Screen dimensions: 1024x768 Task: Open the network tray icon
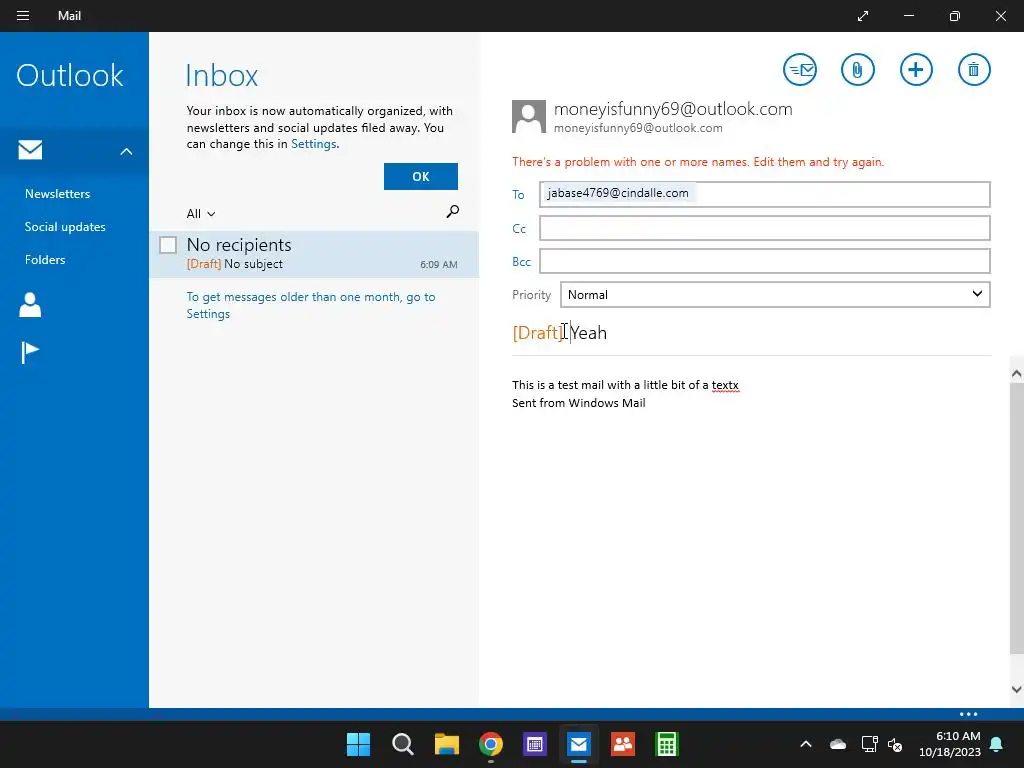pyautogui.click(x=869, y=744)
